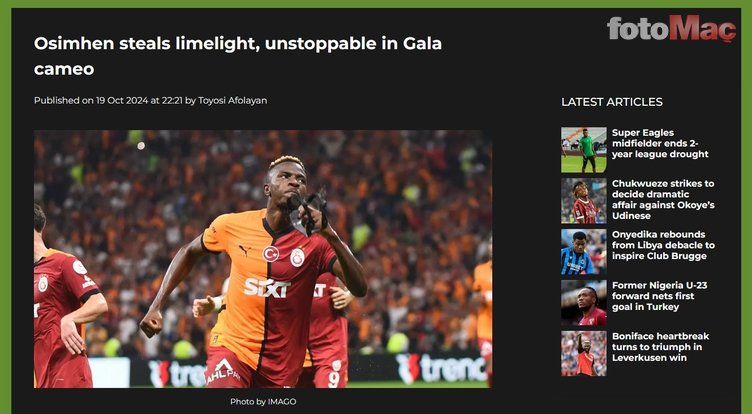Open the Onyedika article thumbnail image
Screen dimensions: 752x414
(584, 251)
